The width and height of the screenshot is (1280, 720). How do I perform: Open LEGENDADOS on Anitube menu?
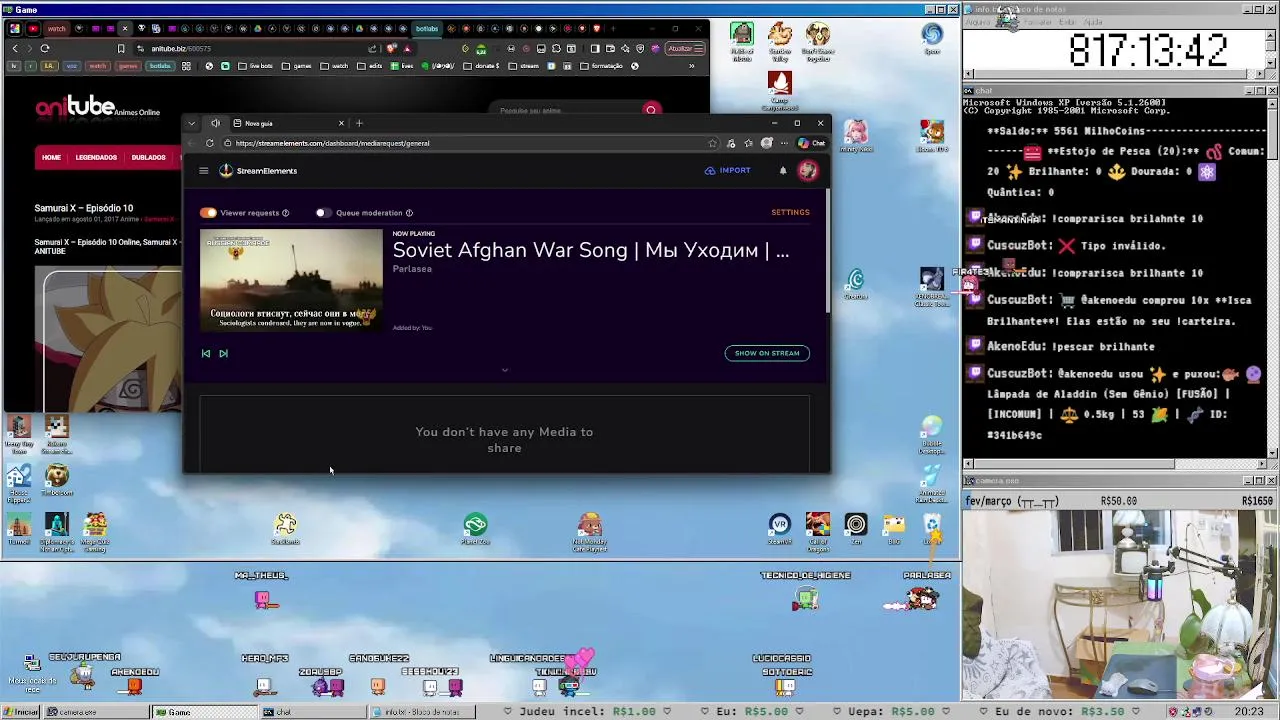[x=96, y=157]
